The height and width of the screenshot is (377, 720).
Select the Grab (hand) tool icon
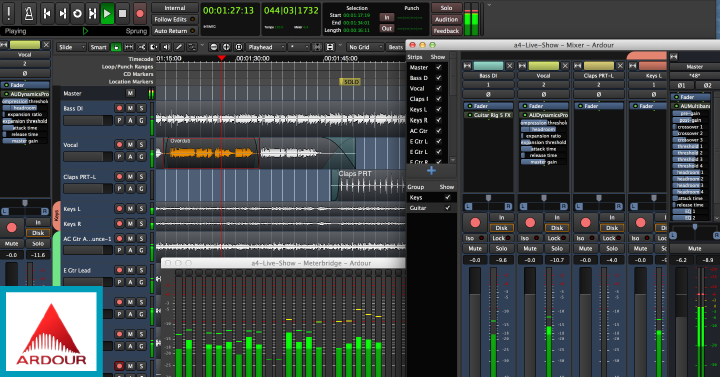pyautogui.click(x=116, y=47)
